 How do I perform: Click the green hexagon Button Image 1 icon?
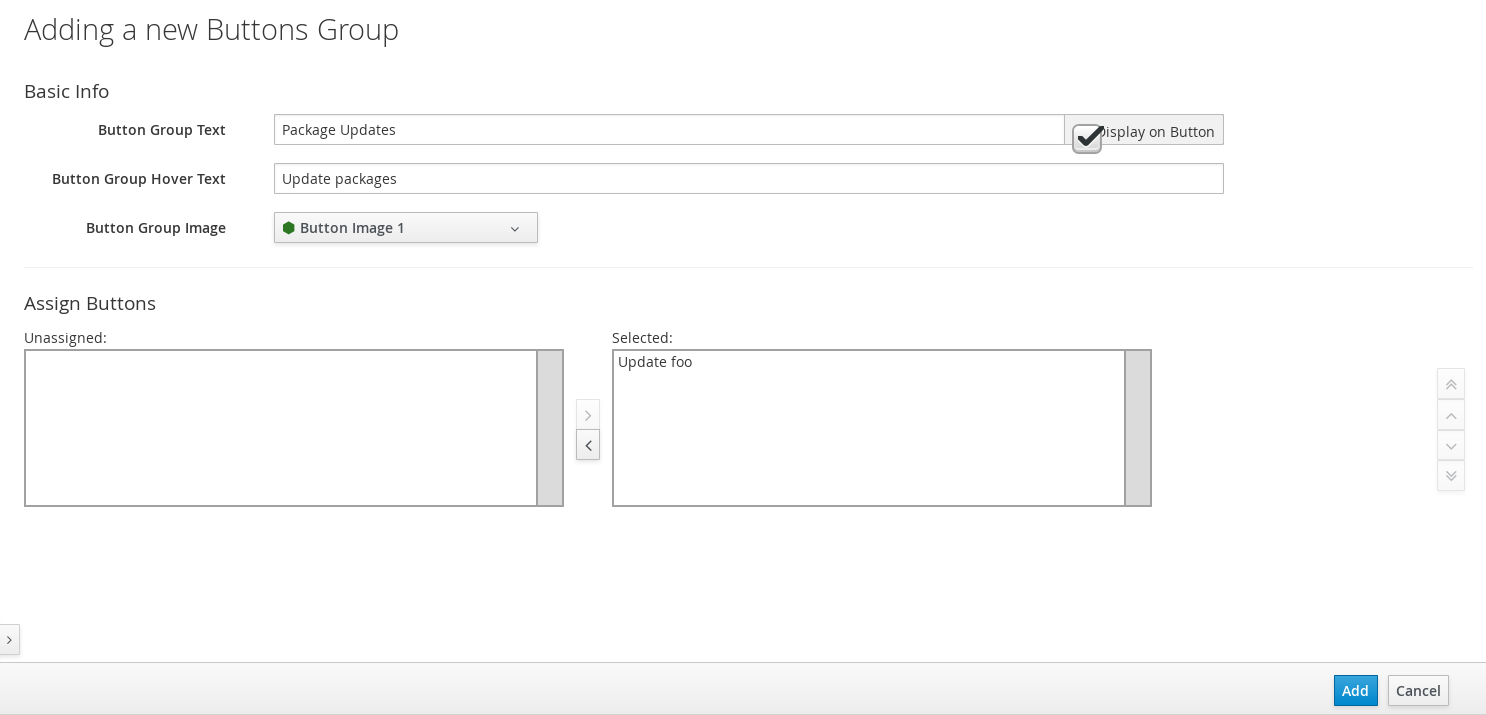(289, 228)
